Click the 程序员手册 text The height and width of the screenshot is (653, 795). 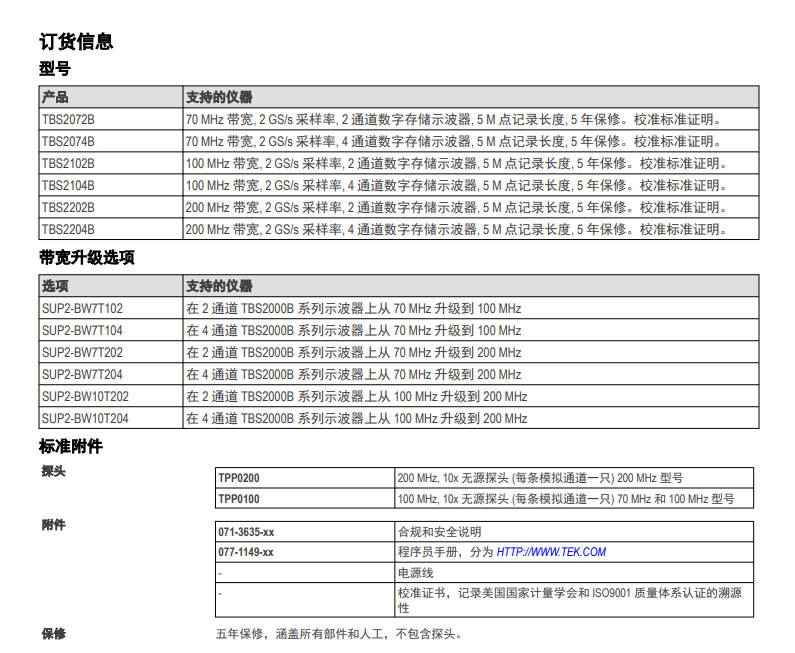(x=428, y=552)
